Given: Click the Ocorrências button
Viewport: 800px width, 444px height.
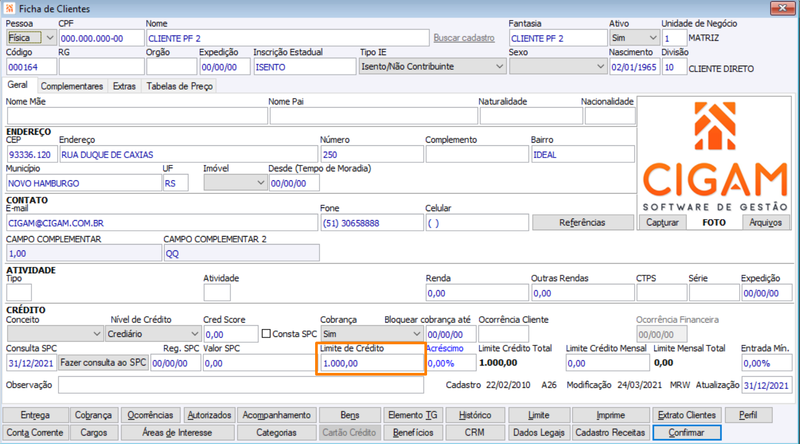Looking at the screenshot, I should (x=151, y=415).
